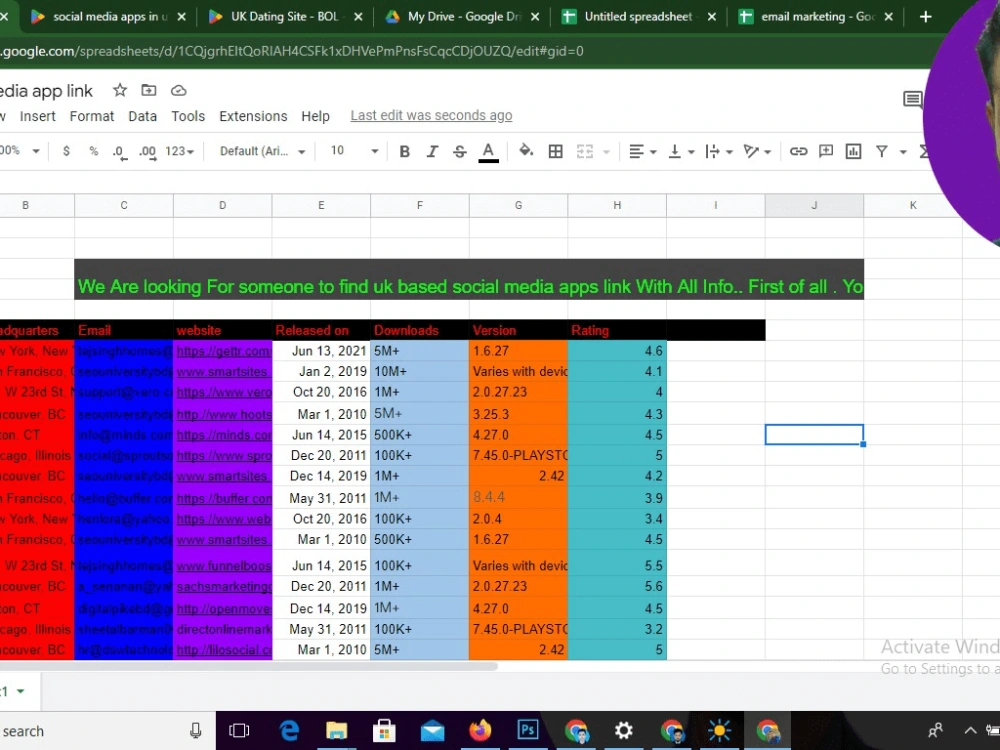The width and height of the screenshot is (1000, 750).
Task: Open text rotation dropdown
Action: pos(758,151)
